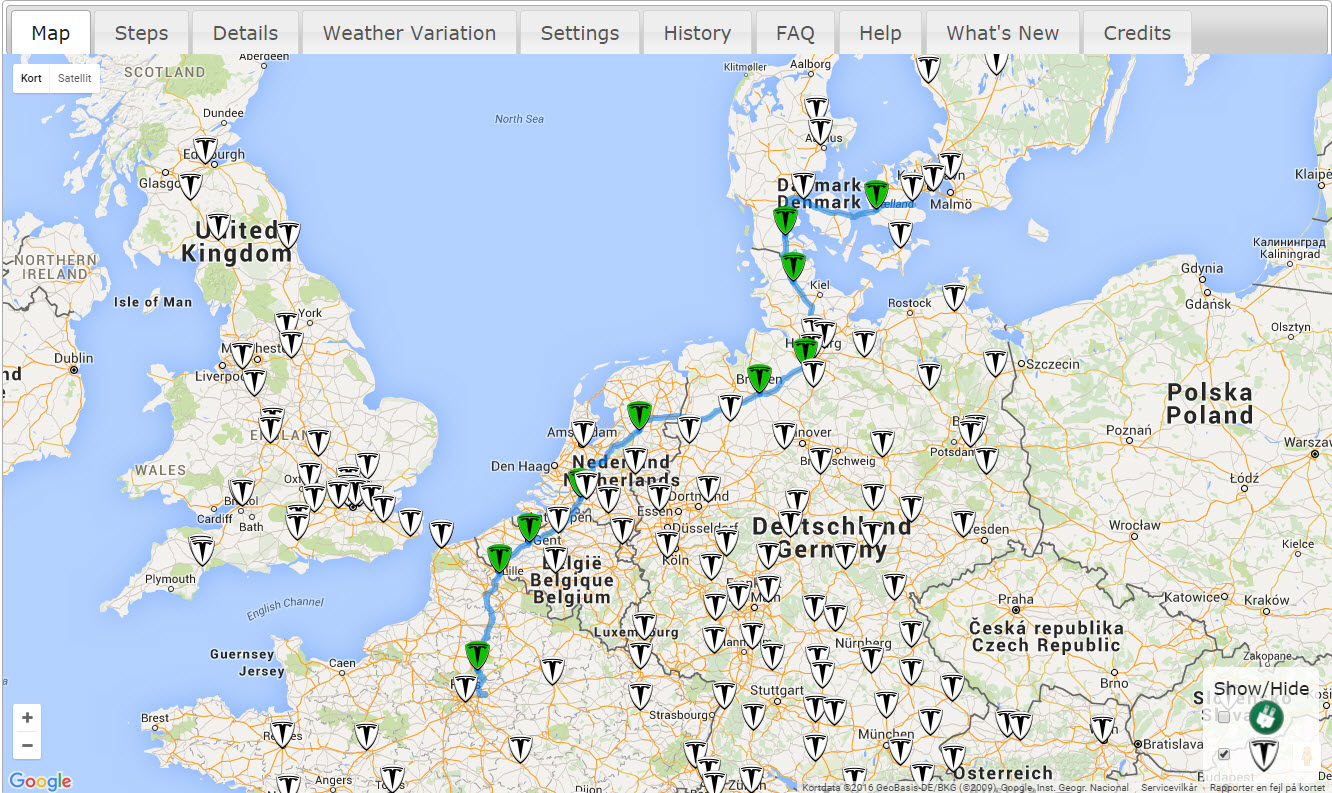Open the Weather Variation tab
The width and height of the screenshot is (1332, 793).
[x=409, y=33]
